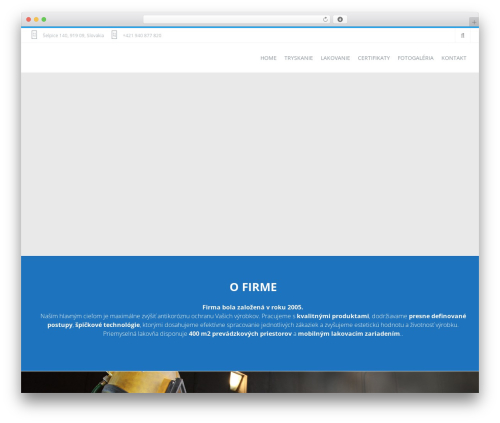Click the phone icon before +421 number
The height and width of the screenshot is (423, 500).
pos(114,35)
